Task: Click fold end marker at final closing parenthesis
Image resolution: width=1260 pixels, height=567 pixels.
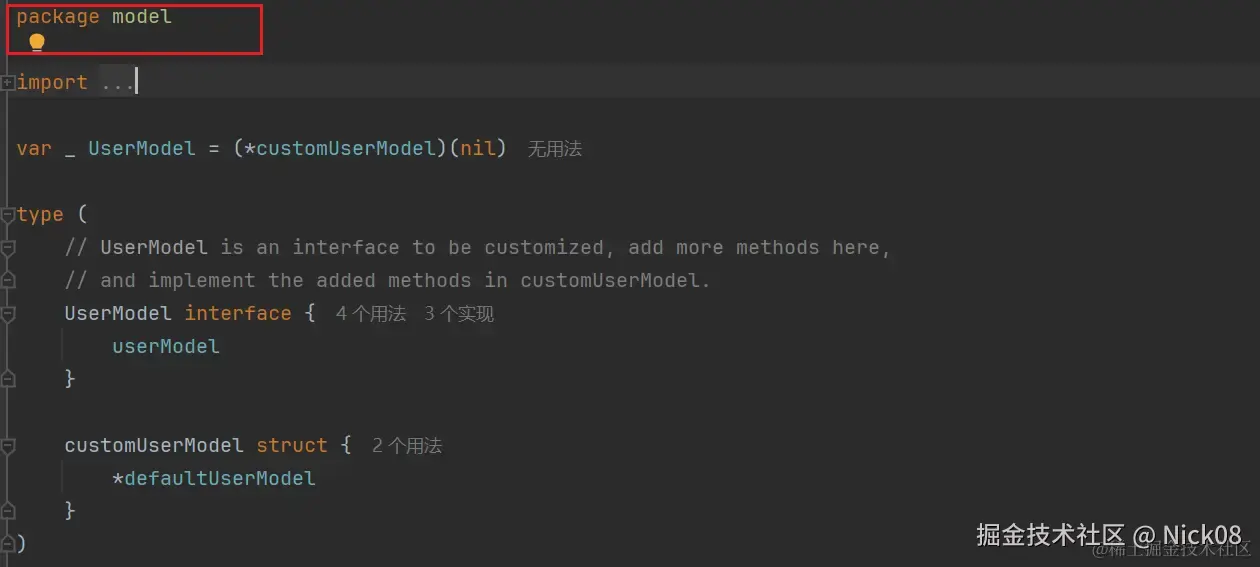Action: [x=8, y=544]
